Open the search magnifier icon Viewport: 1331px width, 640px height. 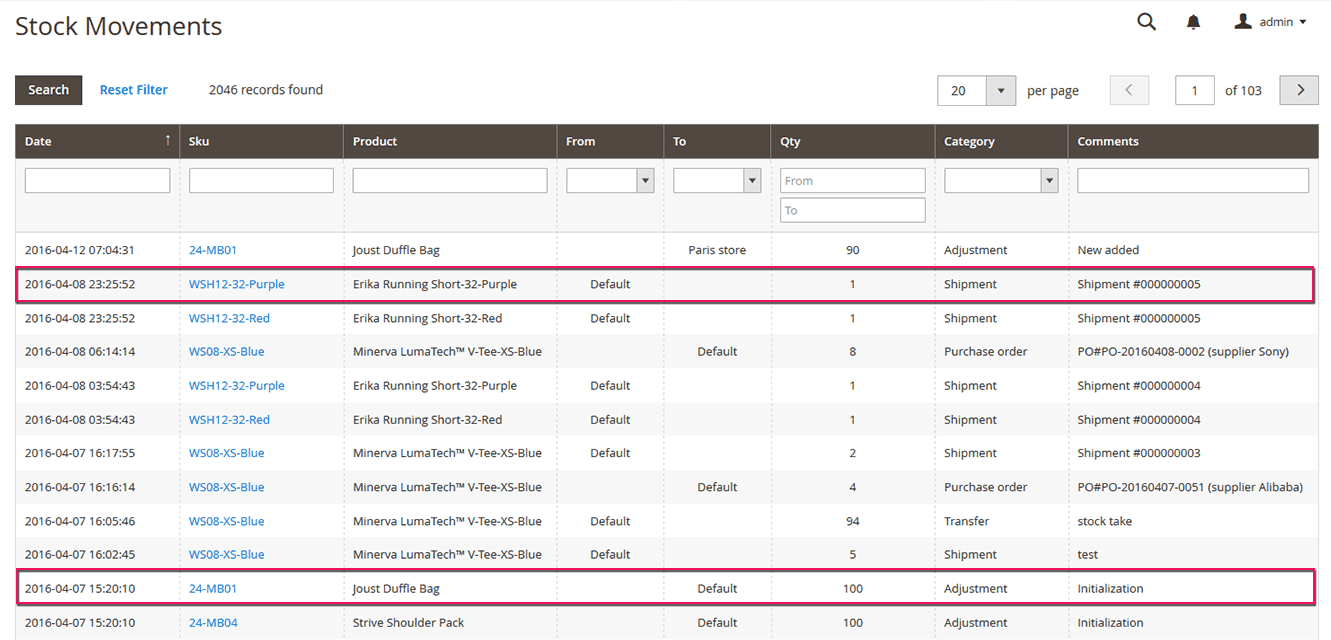1146,21
